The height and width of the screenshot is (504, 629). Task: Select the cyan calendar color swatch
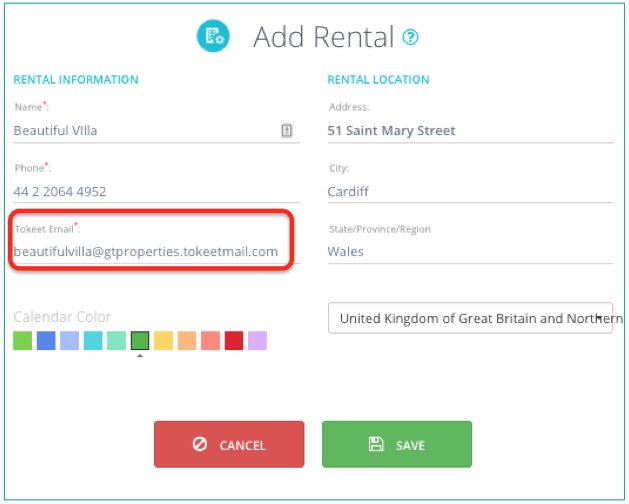[93, 341]
